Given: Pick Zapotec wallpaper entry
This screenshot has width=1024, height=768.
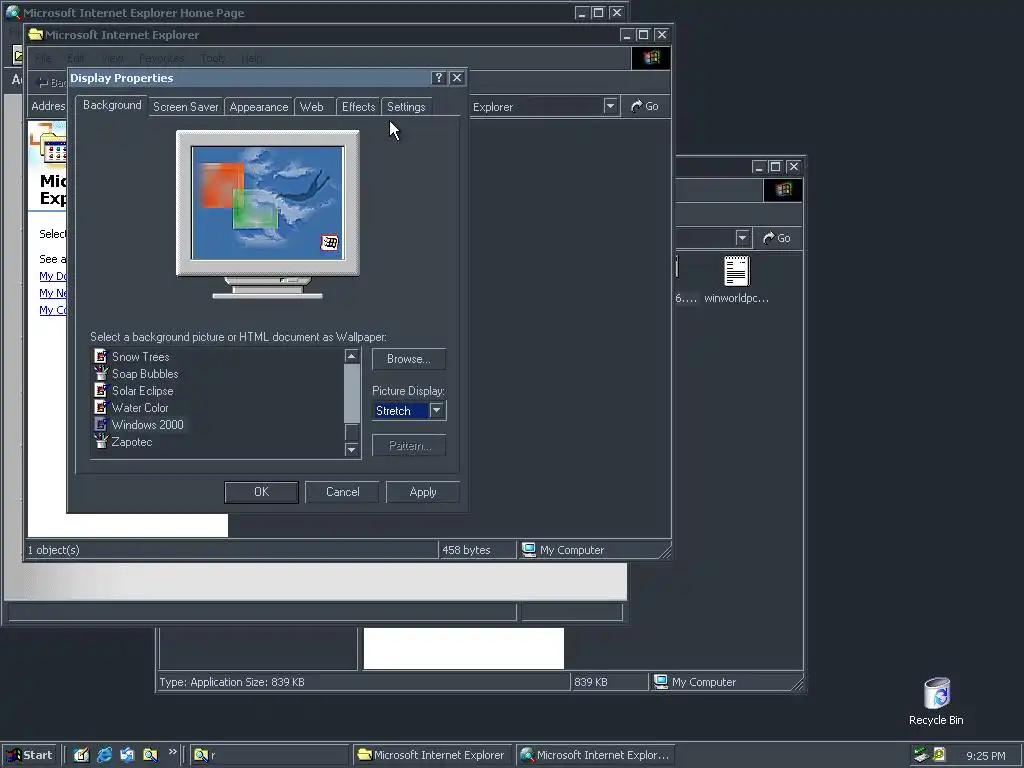Looking at the screenshot, I should click(x=131, y=441).
